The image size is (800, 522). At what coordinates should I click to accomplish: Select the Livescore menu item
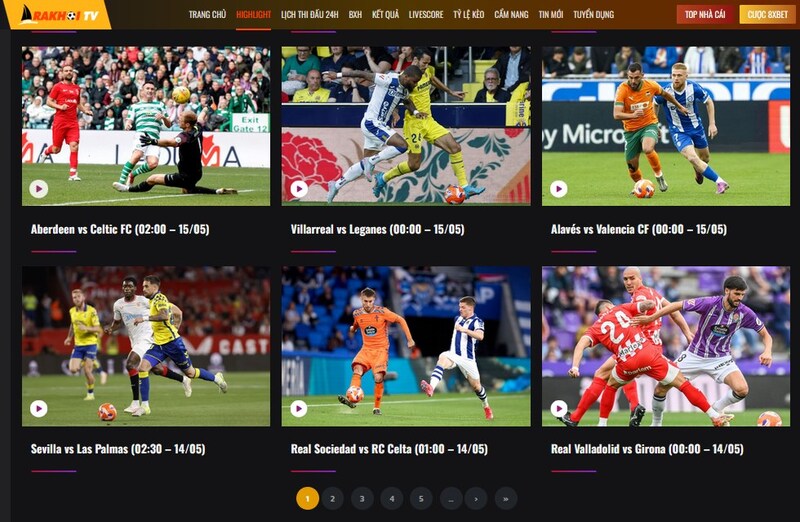[x=426, y=14]
